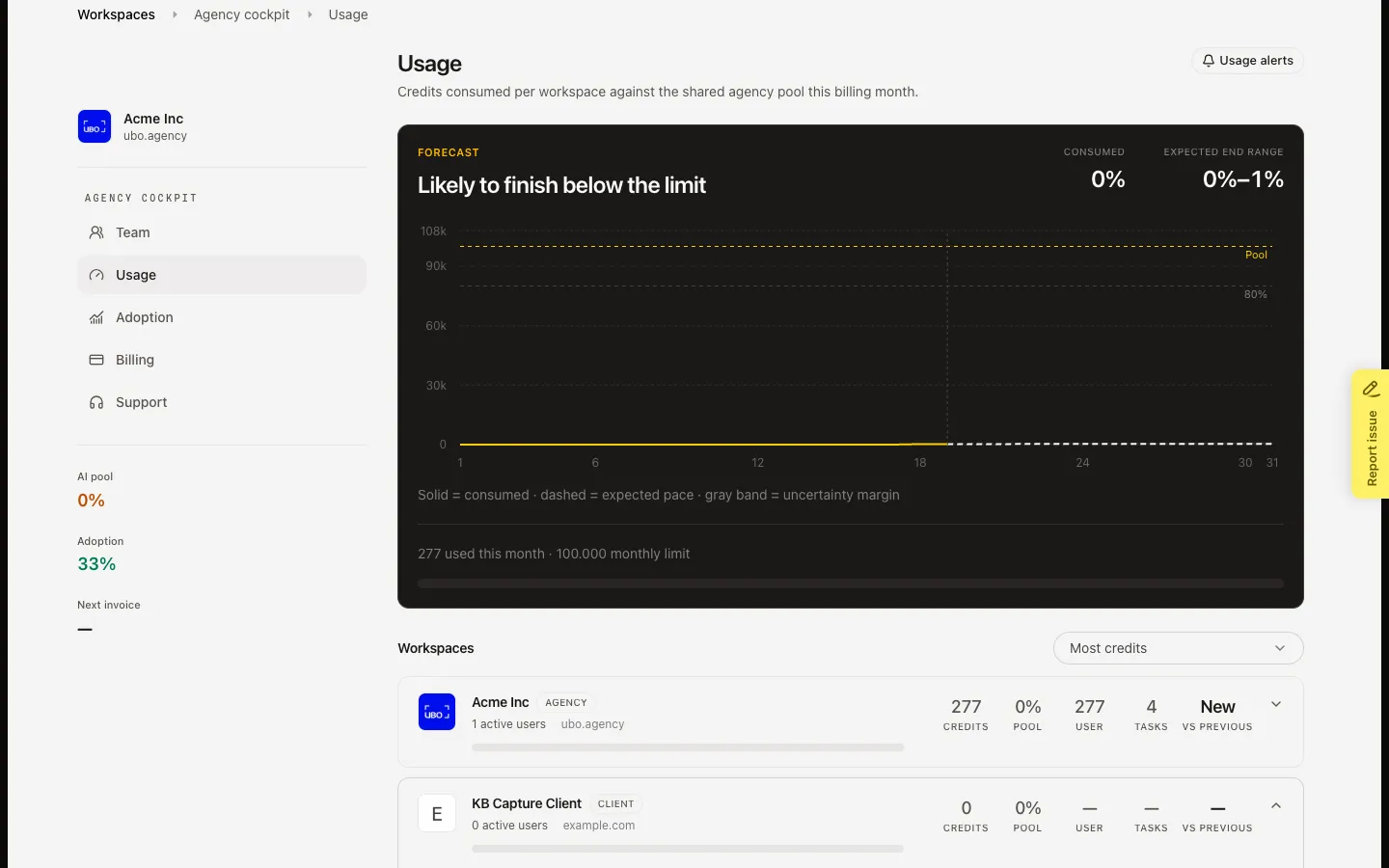The width and height of the screenshot is (1389, 868).
Task: Open the Support page
Action: coord(222,402)
